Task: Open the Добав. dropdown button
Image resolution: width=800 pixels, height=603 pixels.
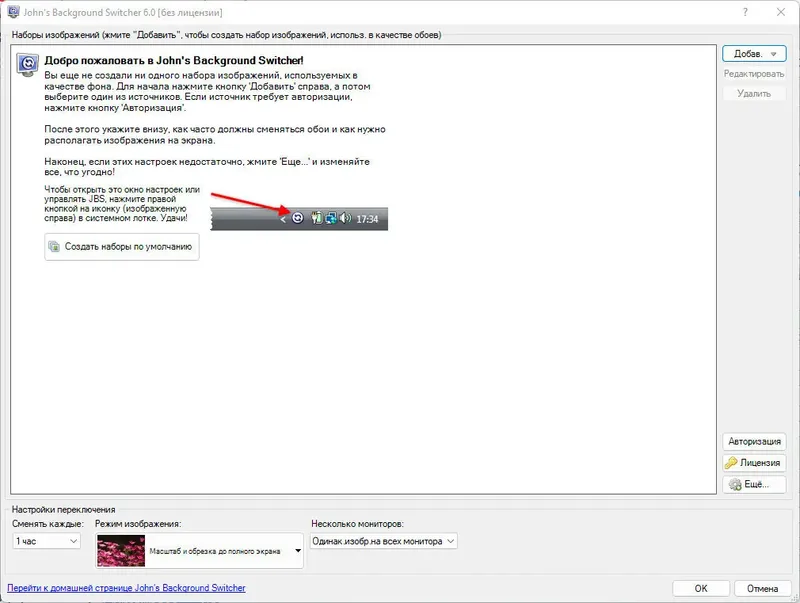Action: click(754, 54)
